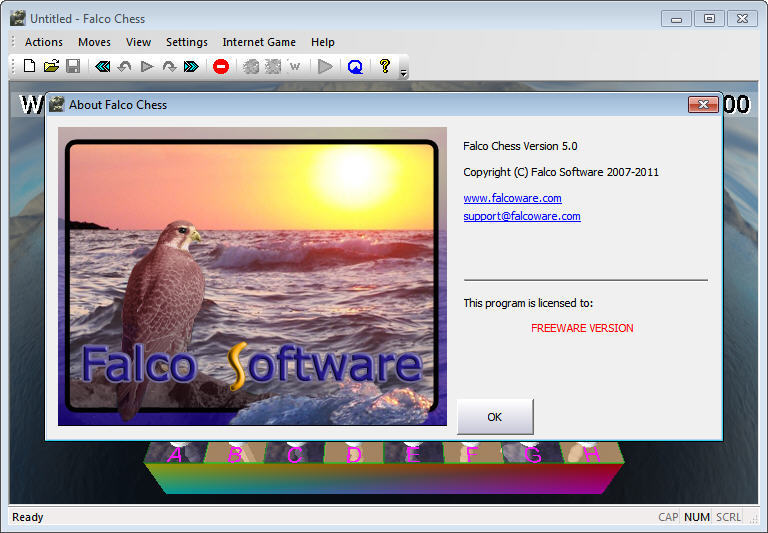Click the blue Q toolbar icon

355,66
